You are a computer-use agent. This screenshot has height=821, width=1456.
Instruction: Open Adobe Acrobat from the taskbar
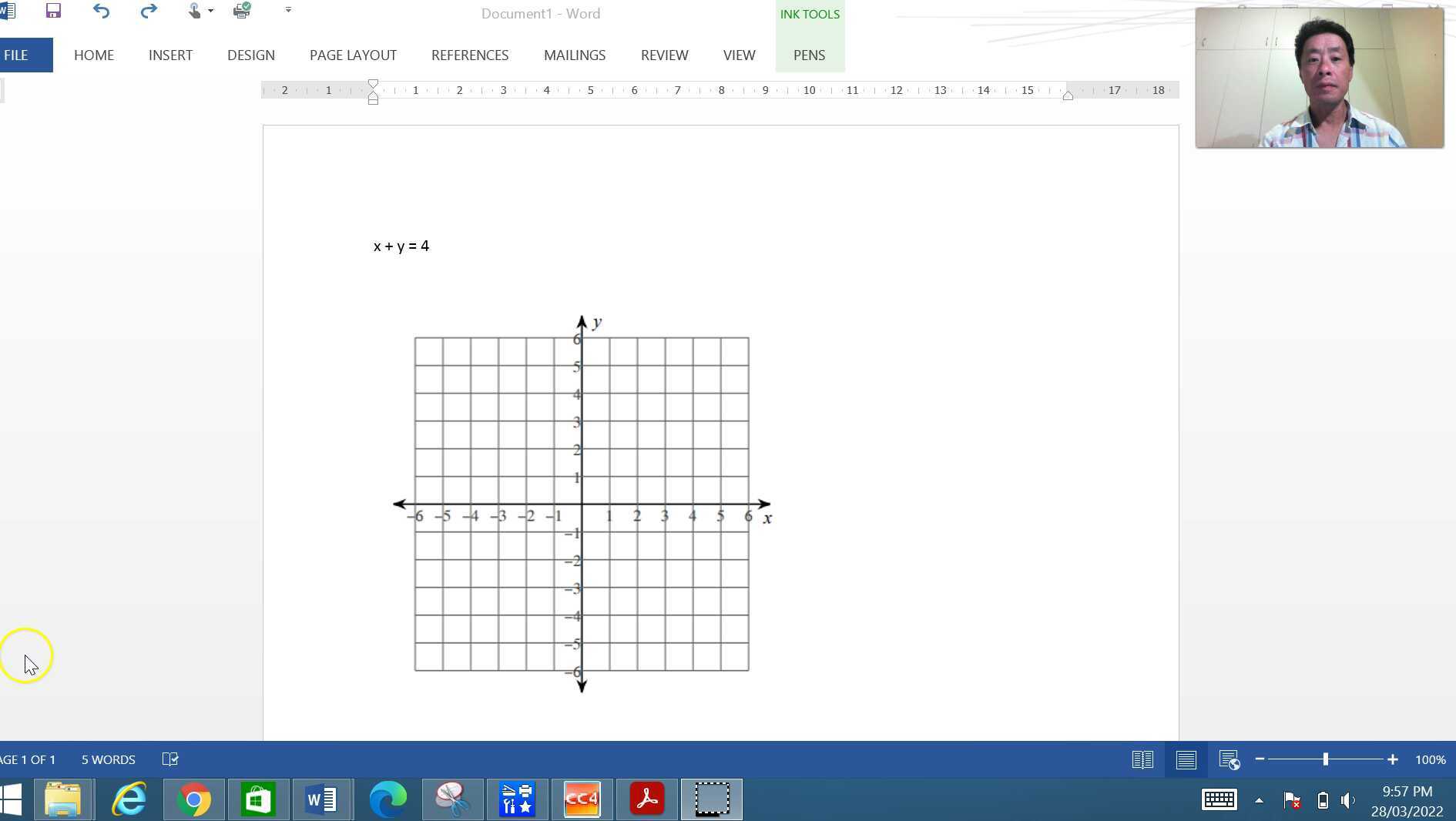pyautogui.click(x=646, y=799)
